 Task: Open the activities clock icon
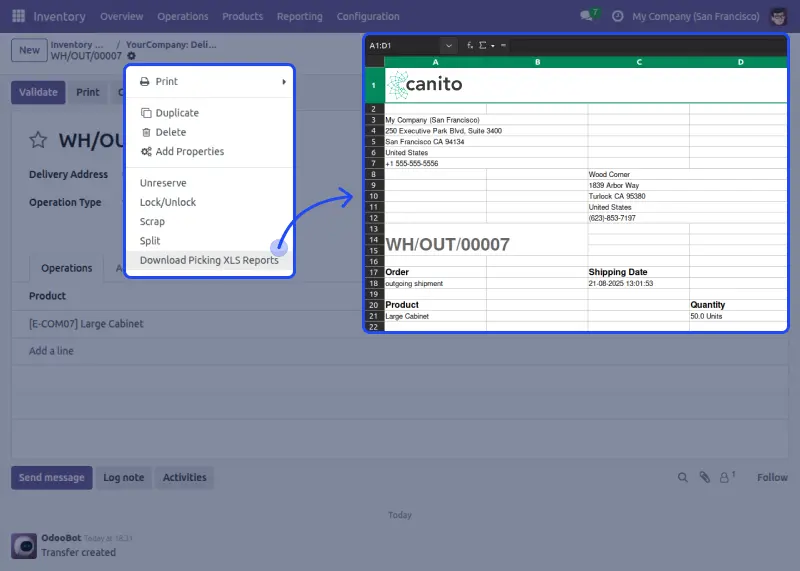(617, 16)
